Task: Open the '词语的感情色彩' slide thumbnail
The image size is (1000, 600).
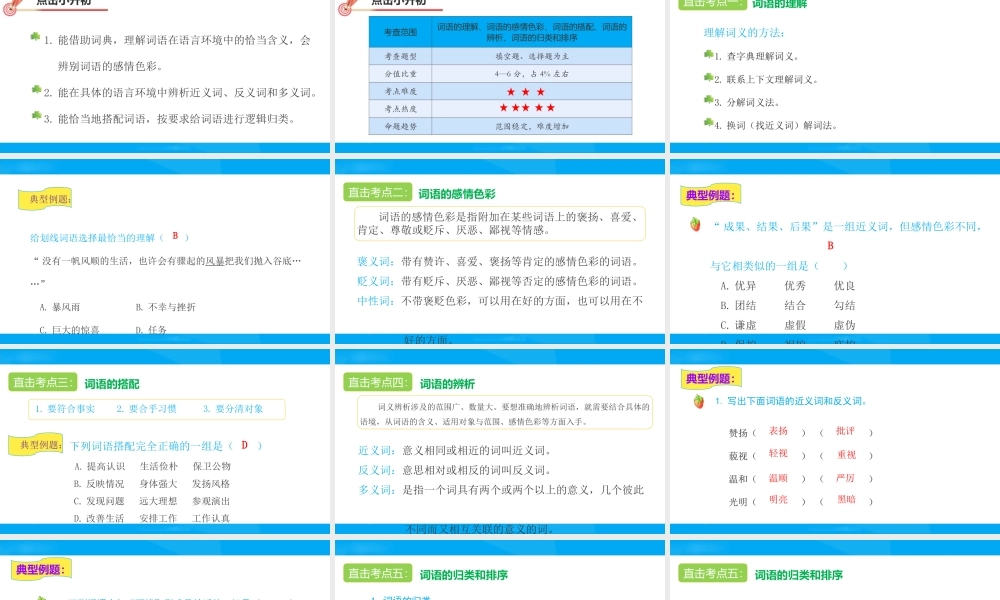Action: pyautogui.click(x=500, y=252)
